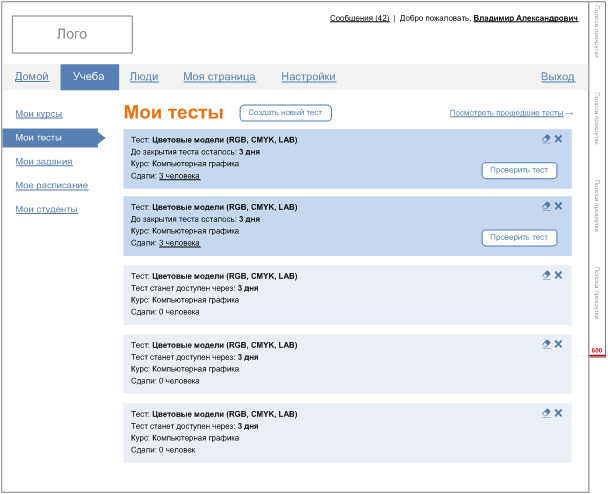This screenshot has height=494, width=608.
Task: Delete the second test using the X icon
Action: (558, 206)
